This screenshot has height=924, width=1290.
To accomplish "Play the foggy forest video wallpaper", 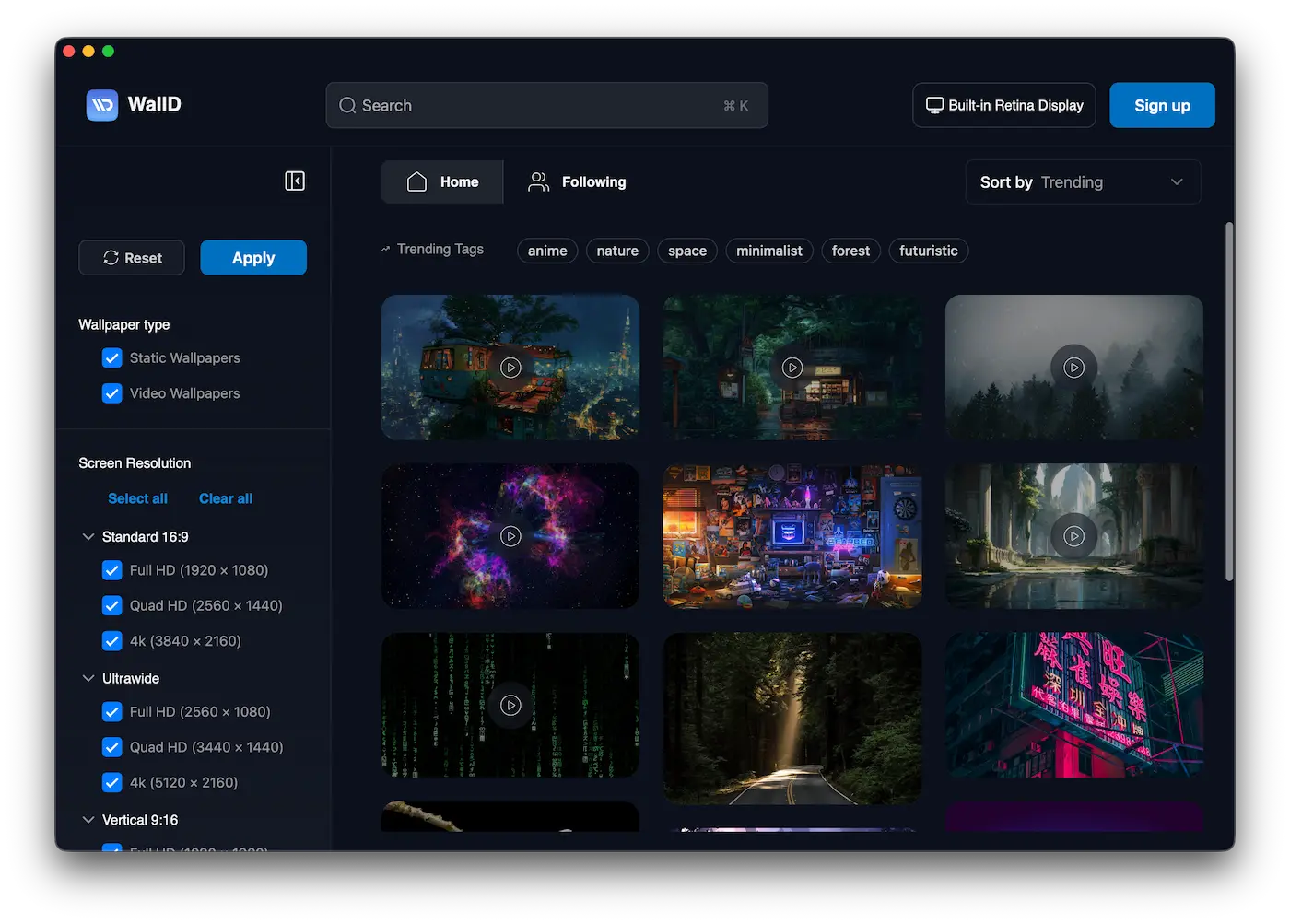I will pyautogui.click(x=1073, y=368).
